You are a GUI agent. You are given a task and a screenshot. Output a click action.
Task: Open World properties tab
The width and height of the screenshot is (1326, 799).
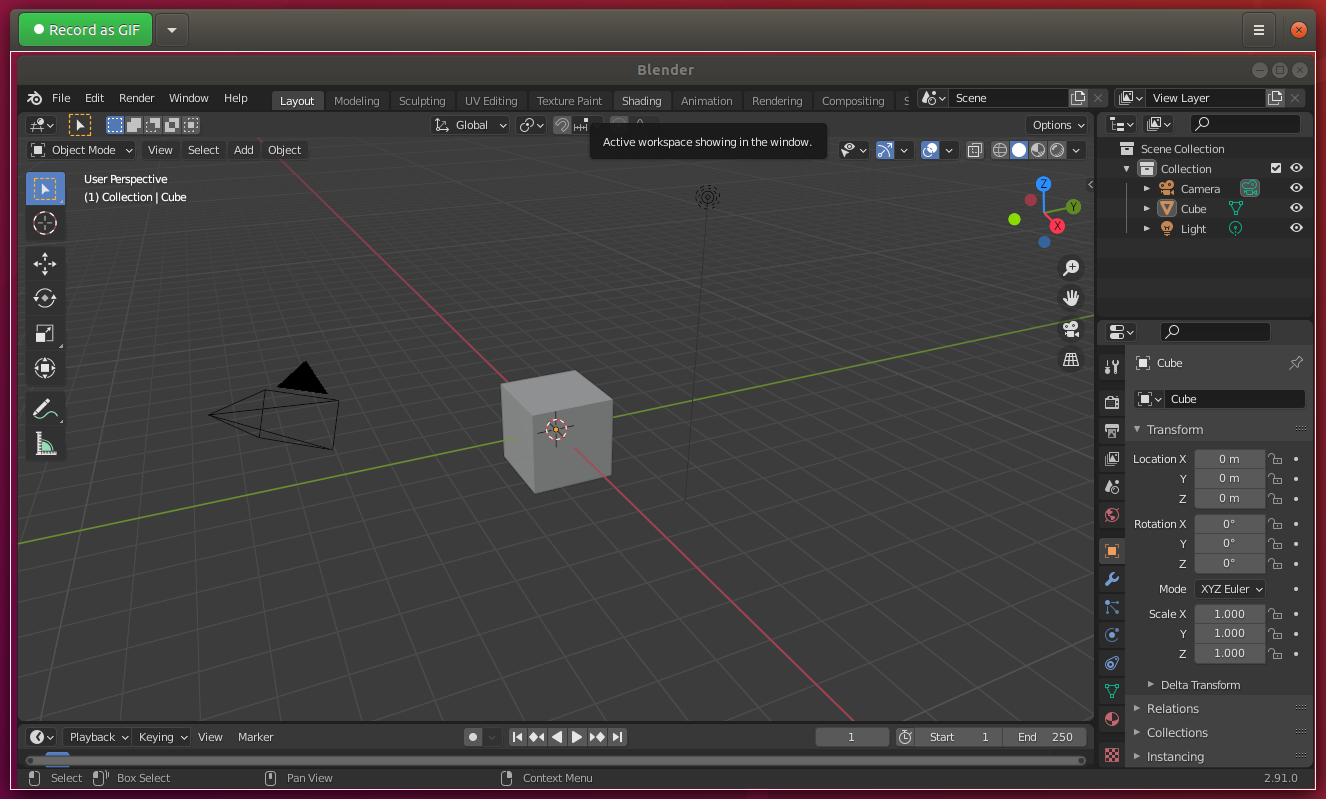[x=1111, y=516]
